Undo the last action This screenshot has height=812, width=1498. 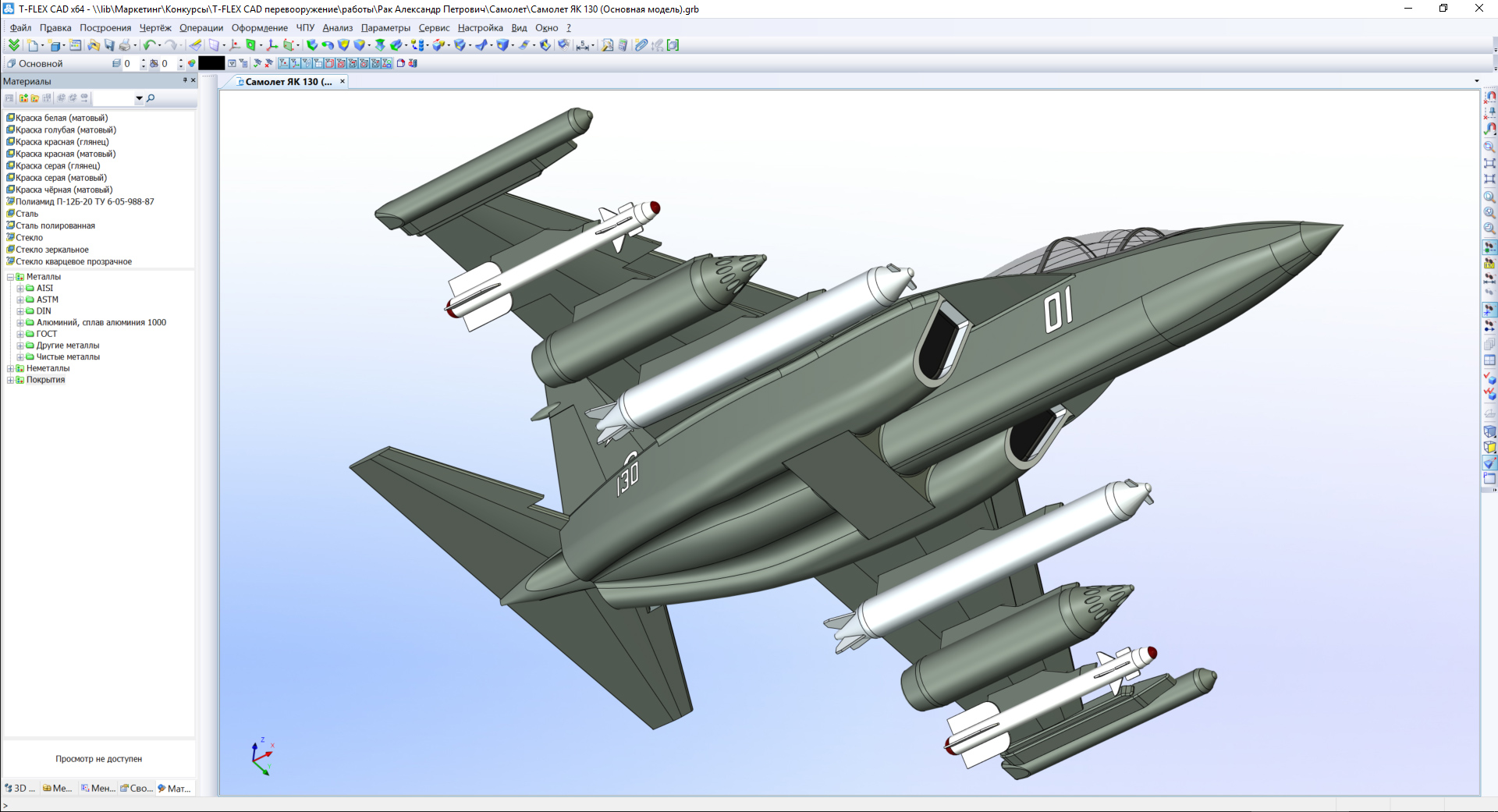coord(149,45)
